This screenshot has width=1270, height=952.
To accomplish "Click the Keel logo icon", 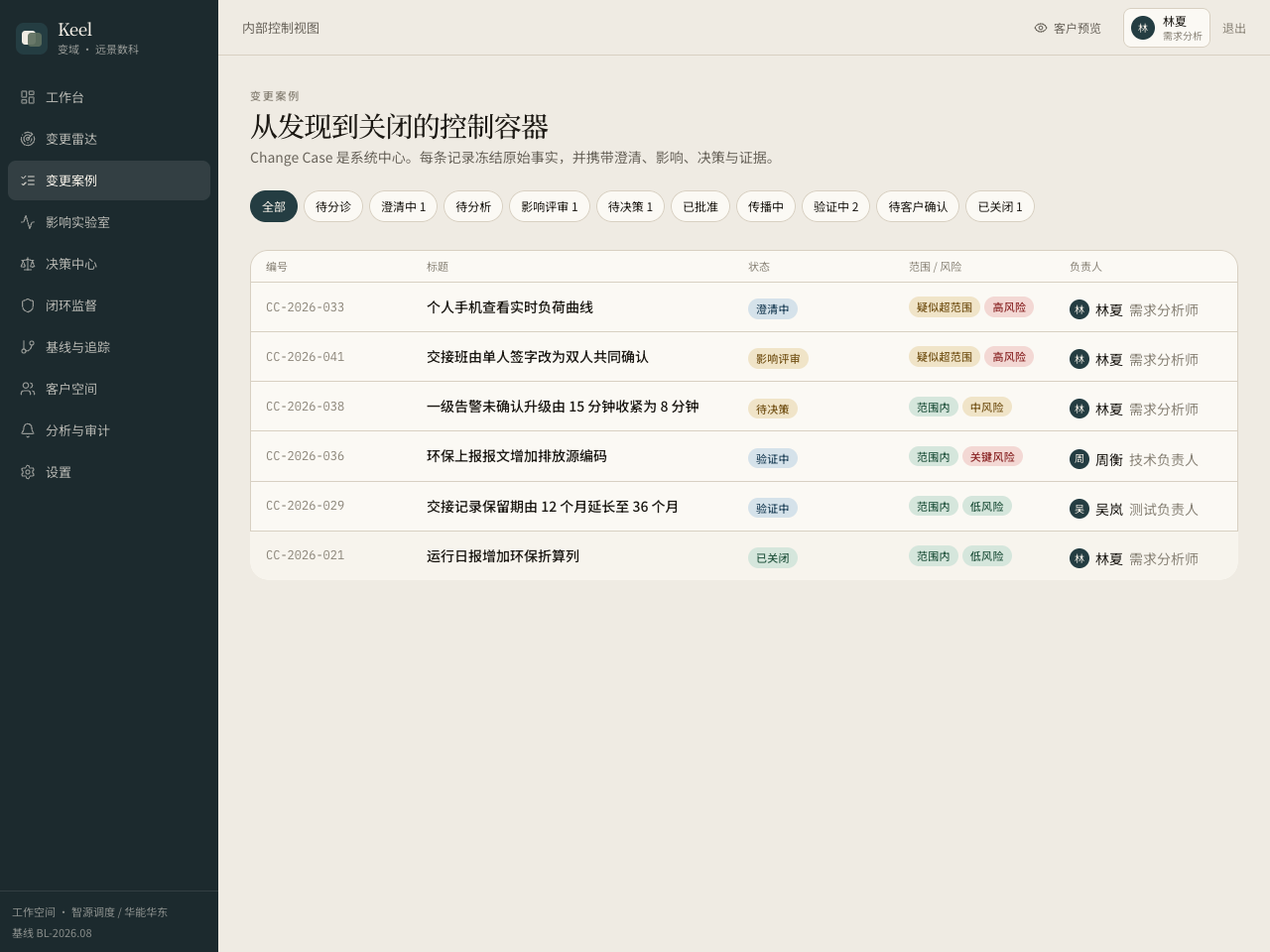I will 32,39.
